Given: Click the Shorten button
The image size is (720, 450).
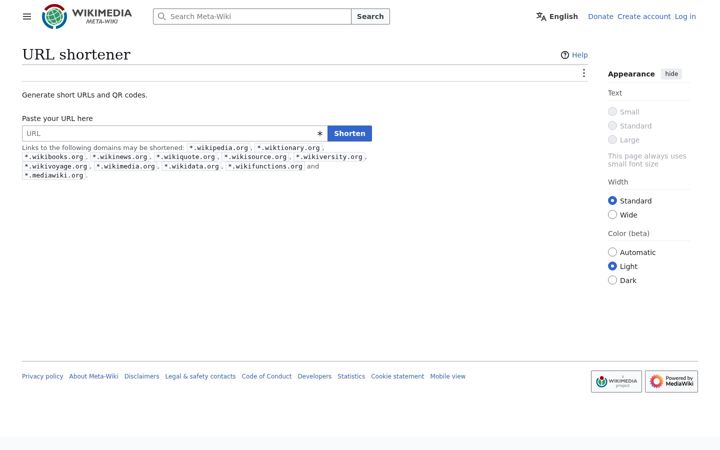Looking at the screenshot, I should pyautogui.click(x=349, y=134).
